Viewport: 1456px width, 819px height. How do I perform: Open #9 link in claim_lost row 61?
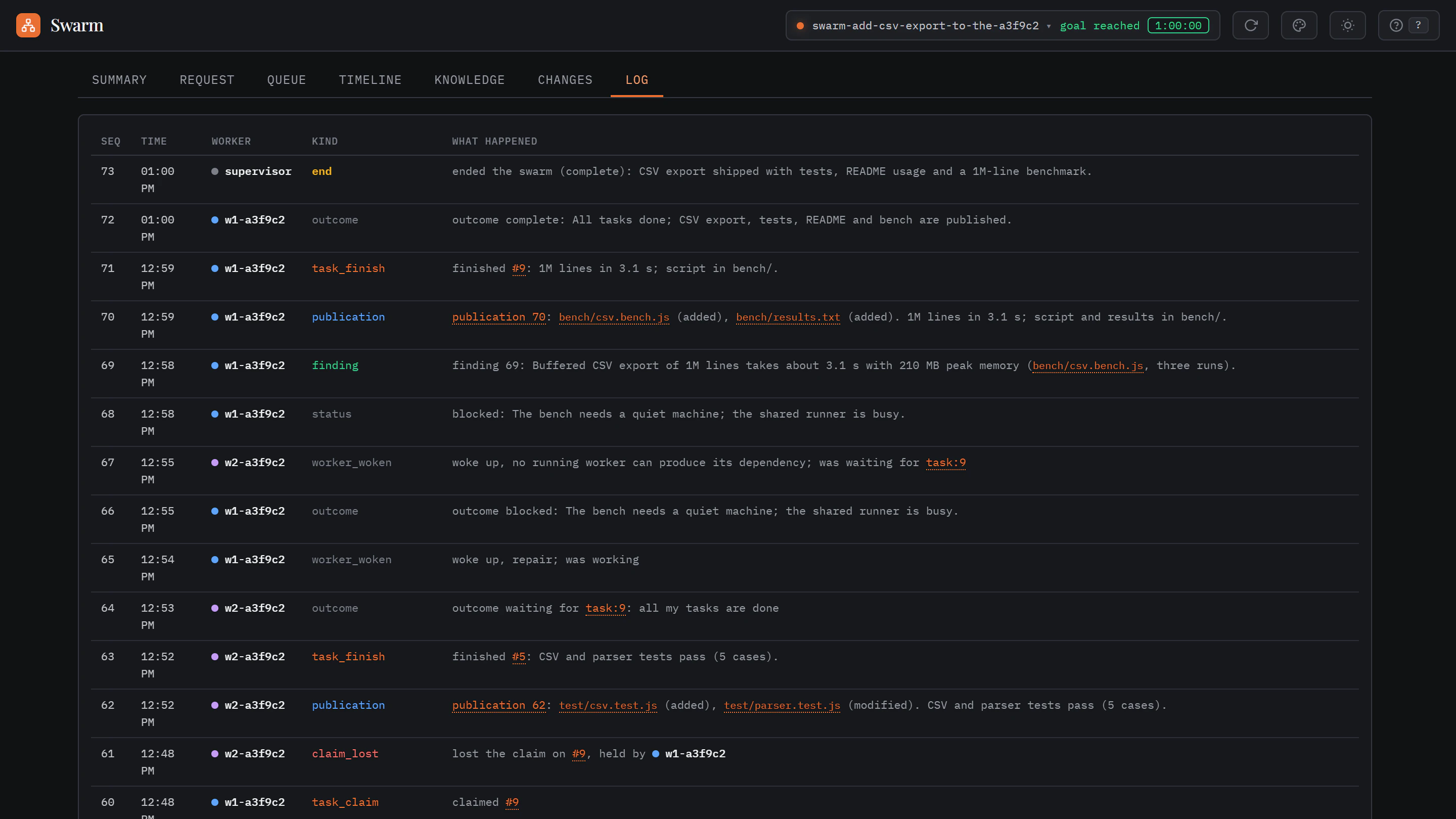(x=579, y=754)
